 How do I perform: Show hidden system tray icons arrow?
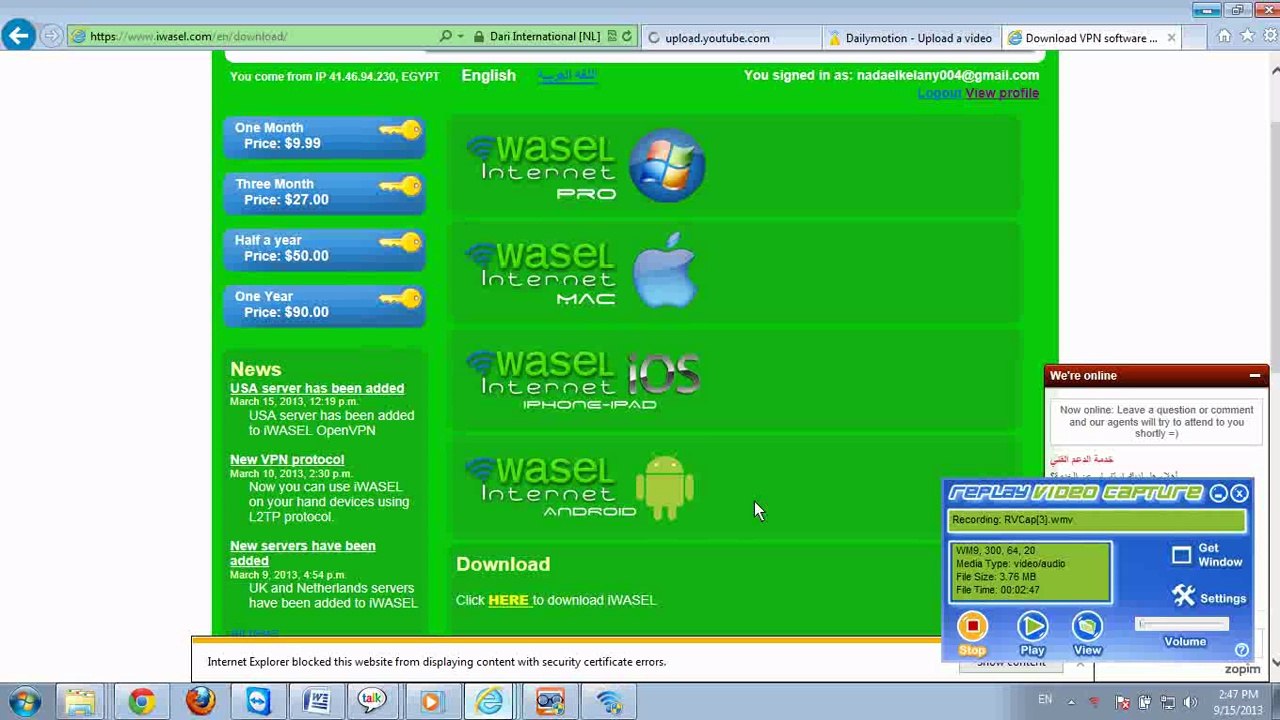1072,702
